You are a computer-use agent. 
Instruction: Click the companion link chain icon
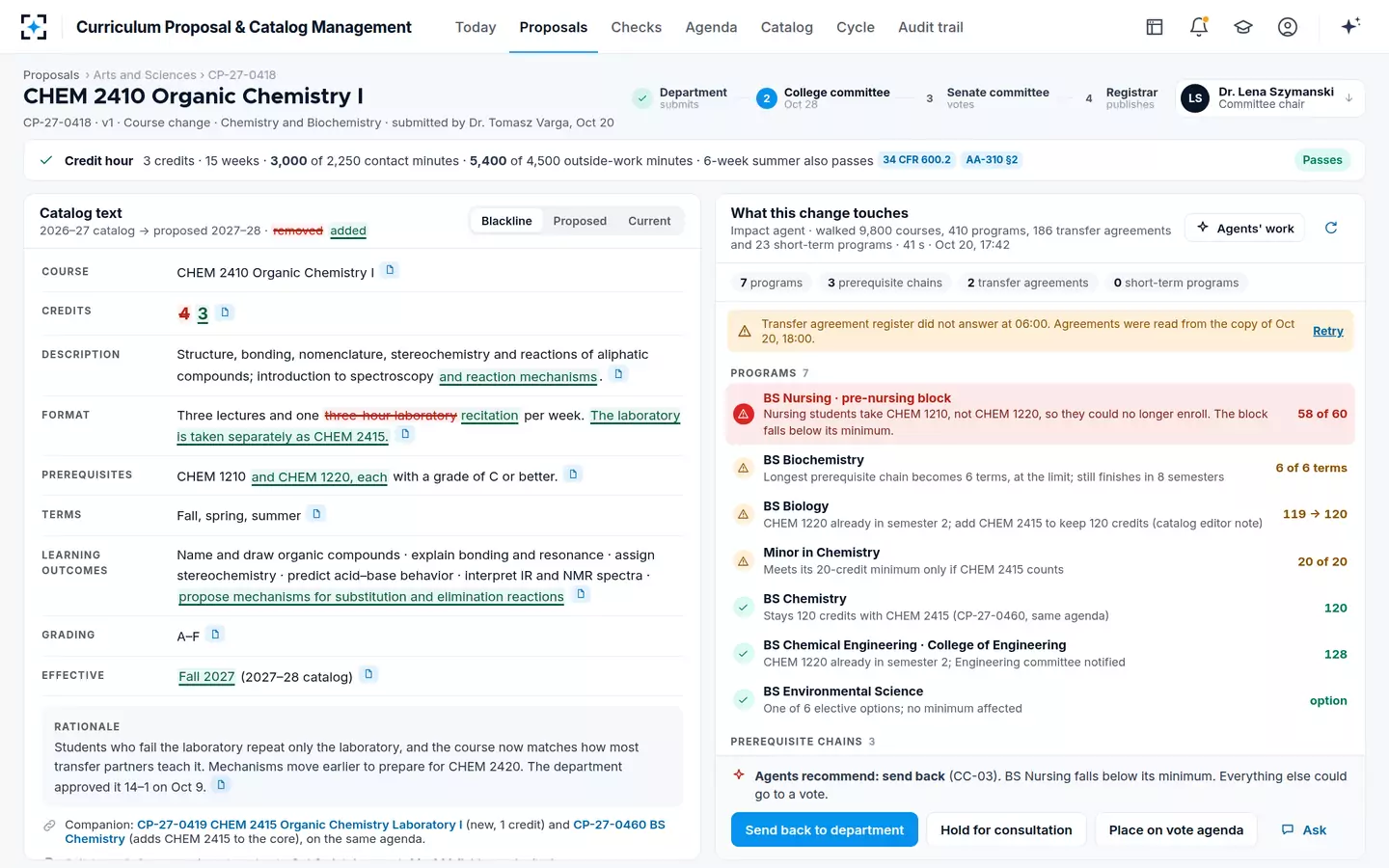pyautogui.click(x=49, y=826)
